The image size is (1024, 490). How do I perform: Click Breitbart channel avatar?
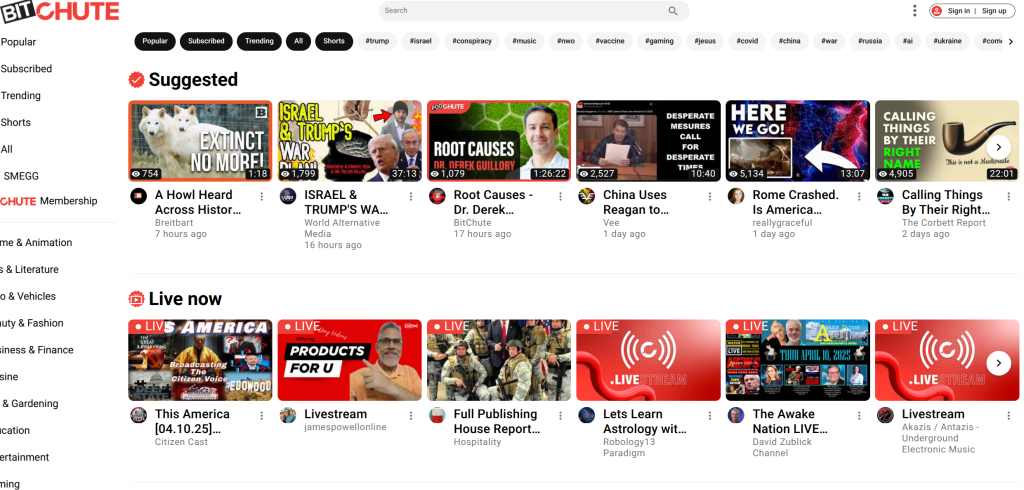coord(138,196)
